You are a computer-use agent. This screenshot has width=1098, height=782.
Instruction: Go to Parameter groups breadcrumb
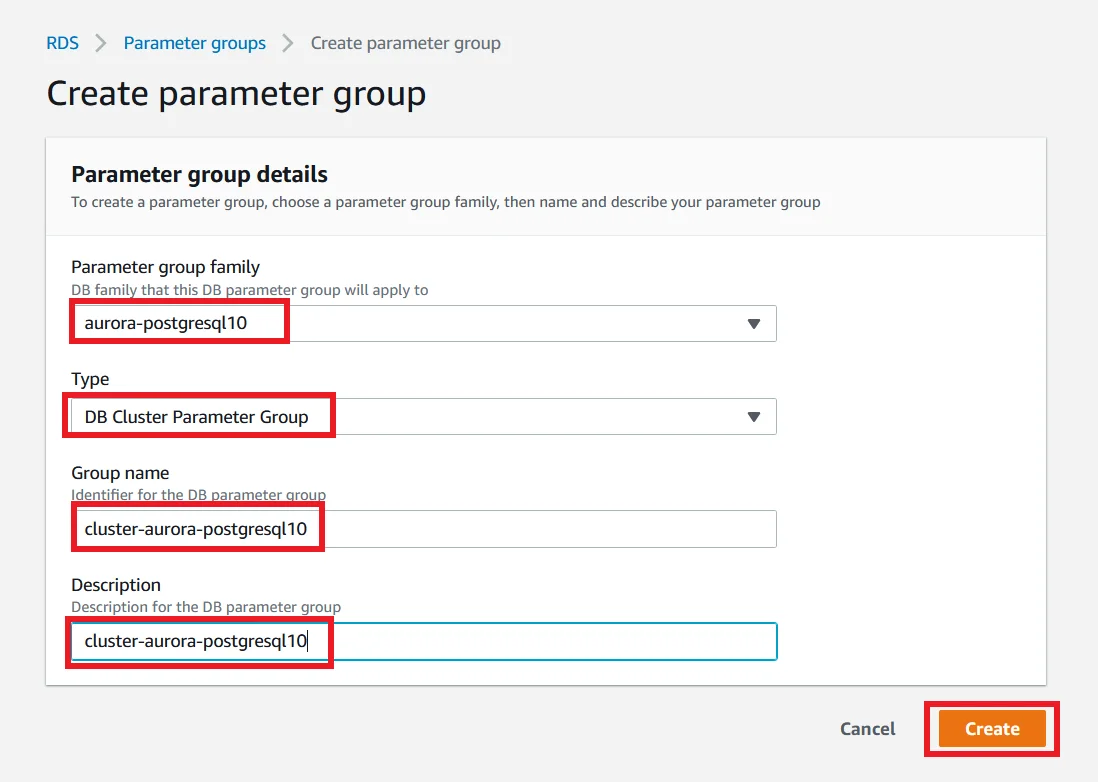point(195,43)
